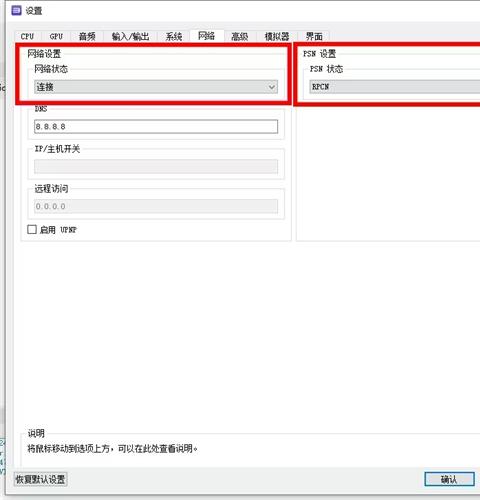Switch to the GPU tab
Image resolution: width=480 pixels, height=500 pixels.
pos(56,36)
